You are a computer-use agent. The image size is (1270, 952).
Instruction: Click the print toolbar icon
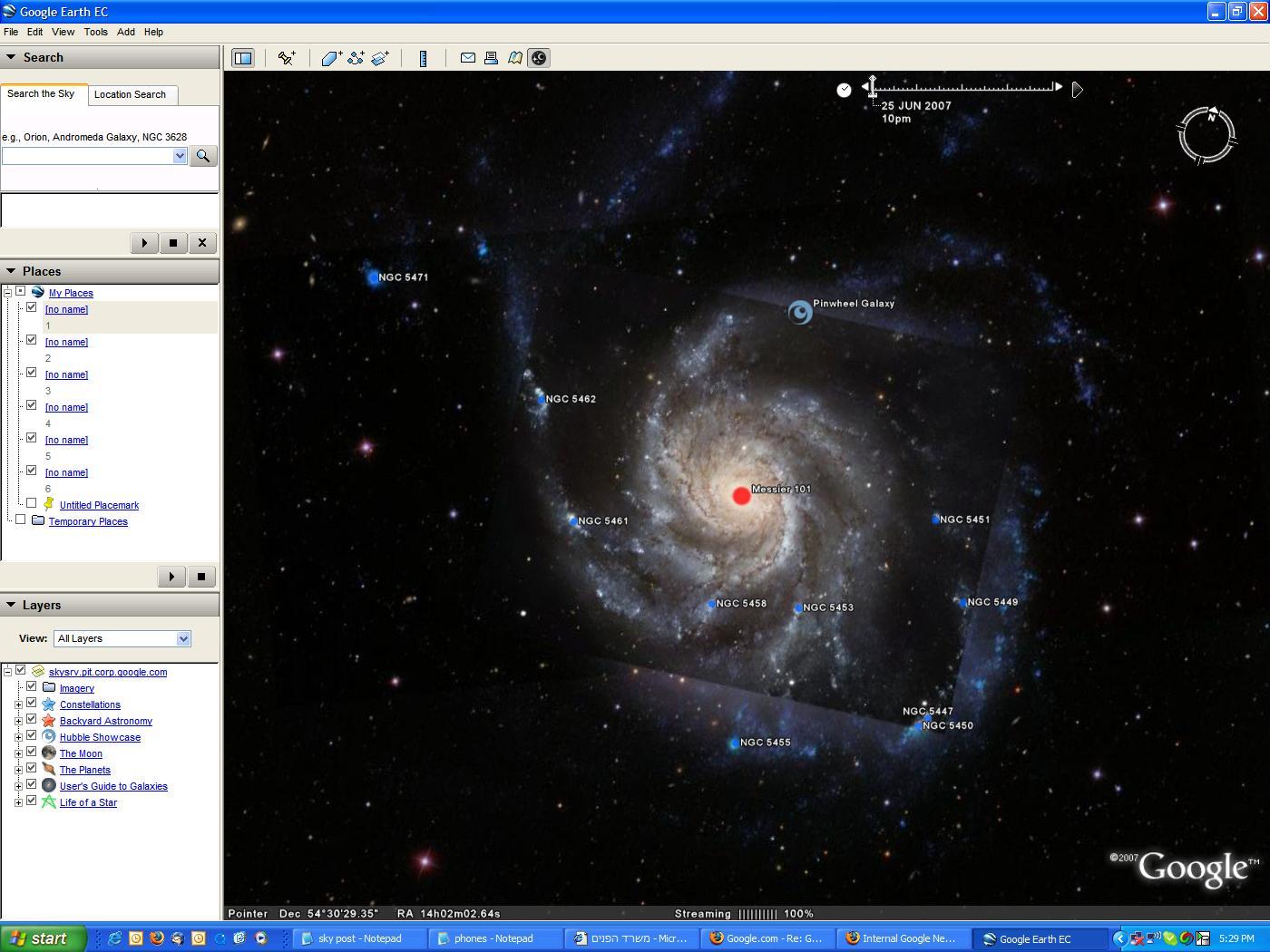click(491, 58)
